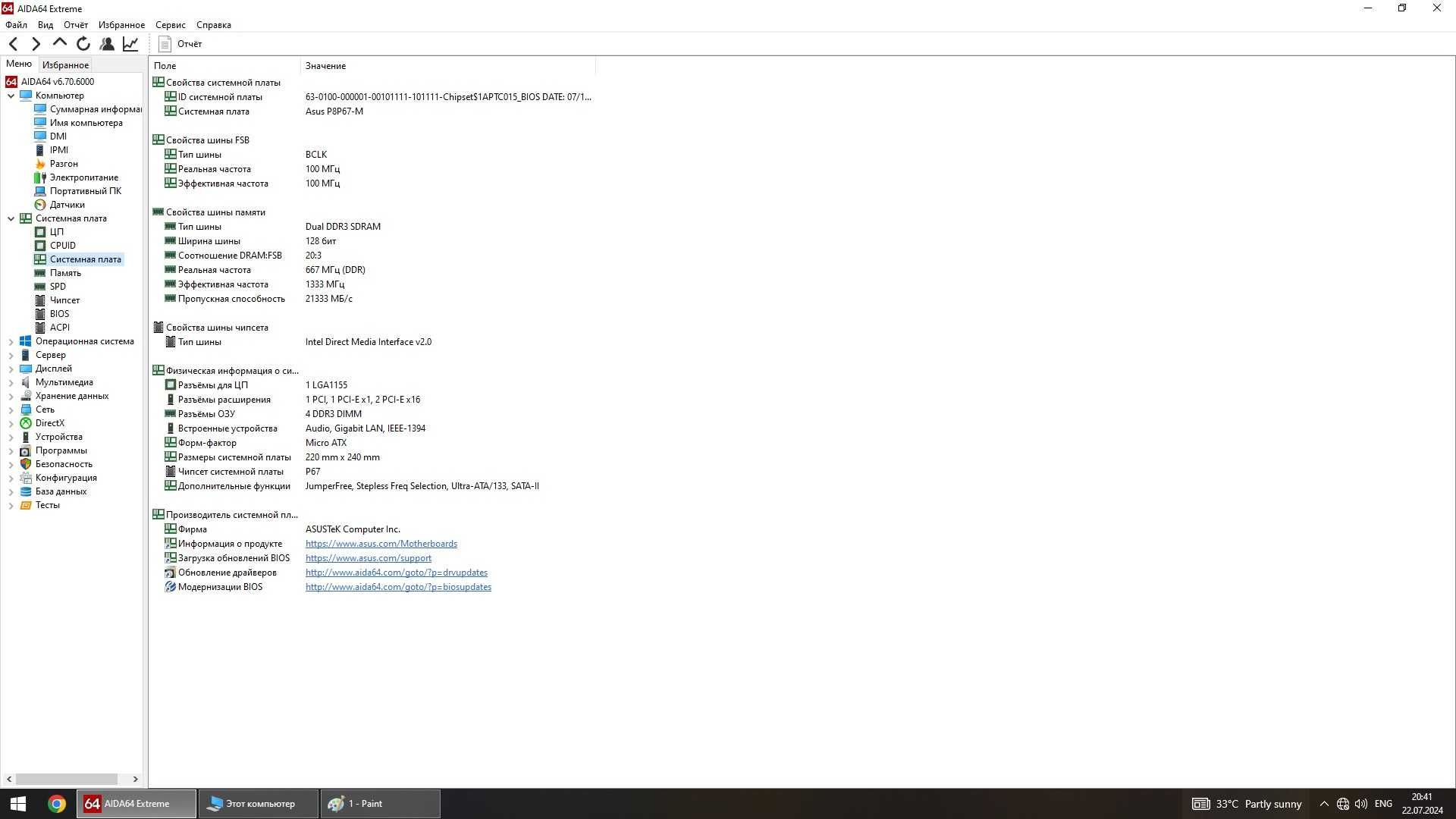Switch to Этот компьютер taskbar window
Image resolution: width=1456 pixels, height=819 pixels.
click(x=258, y=804)
